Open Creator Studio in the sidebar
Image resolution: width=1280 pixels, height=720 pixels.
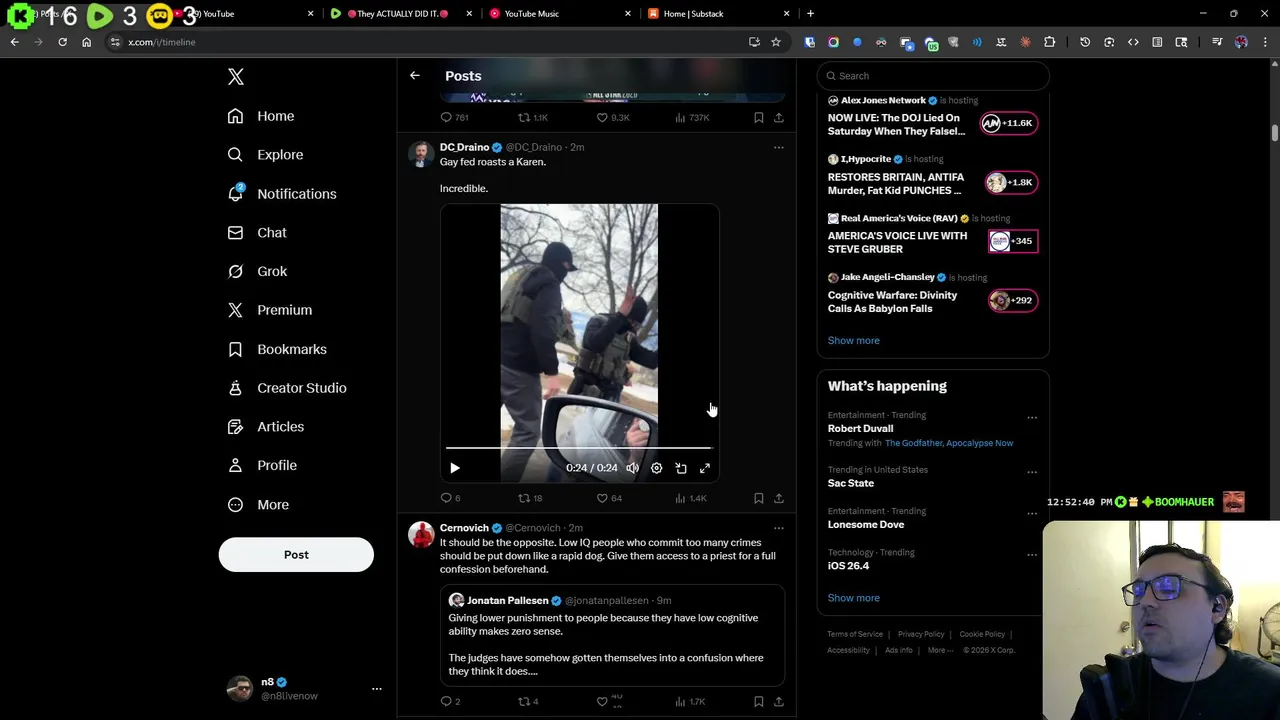click(287, 388)
